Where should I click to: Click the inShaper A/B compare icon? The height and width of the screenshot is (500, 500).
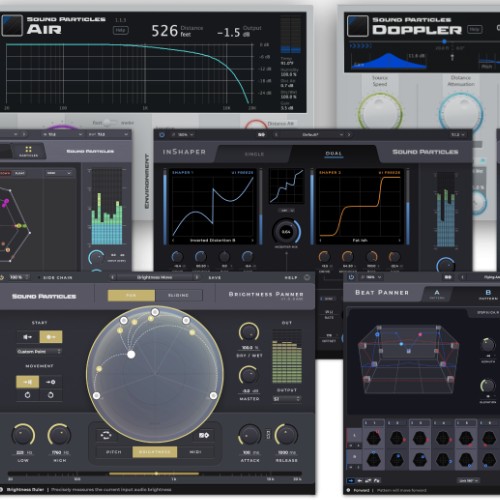point(261,135)
